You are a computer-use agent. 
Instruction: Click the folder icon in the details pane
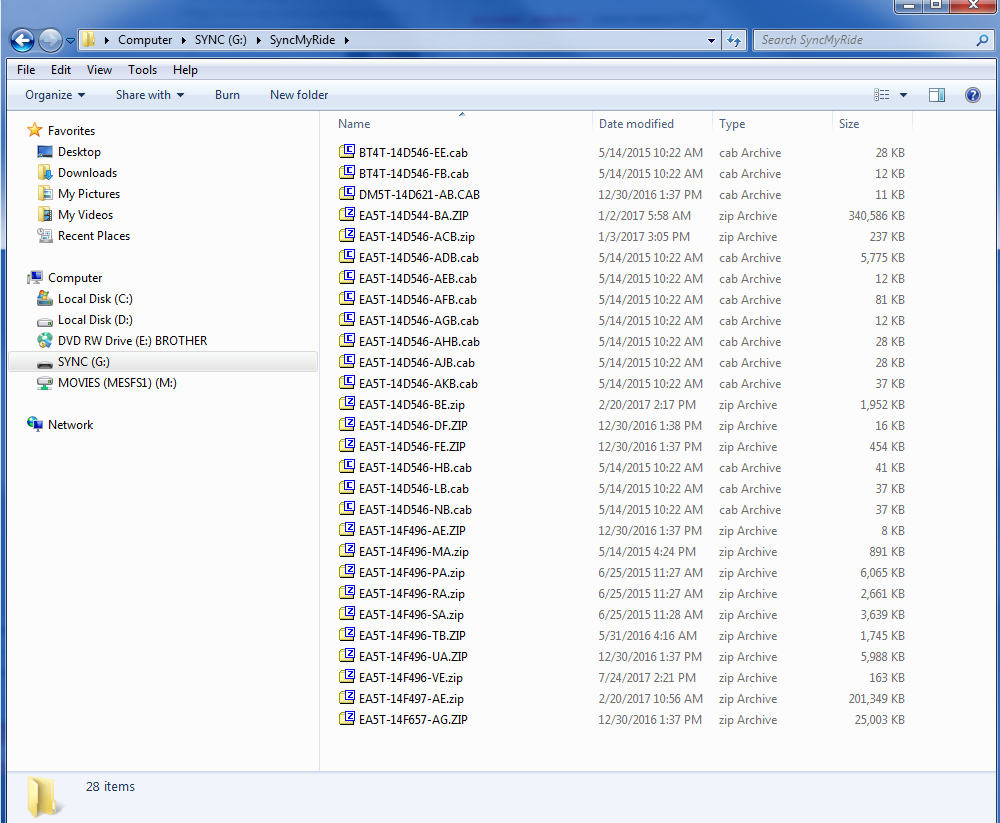42,794
